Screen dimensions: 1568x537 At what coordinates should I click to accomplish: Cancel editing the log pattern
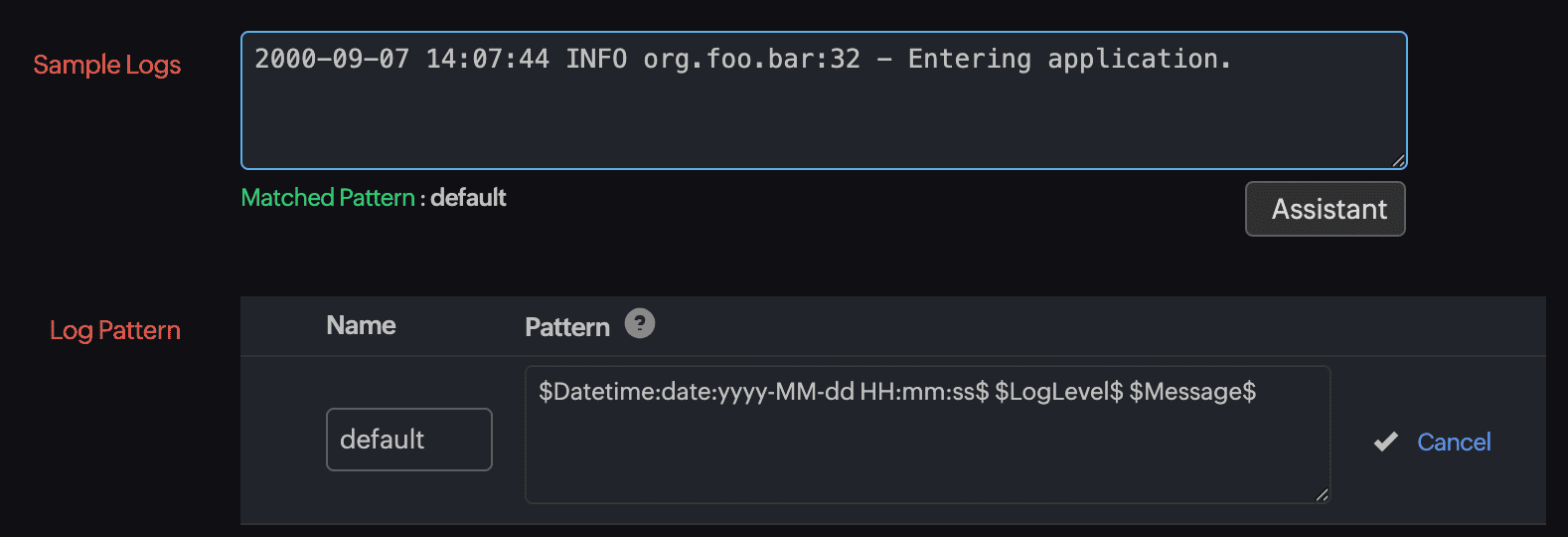click(x=1453, y=442)
